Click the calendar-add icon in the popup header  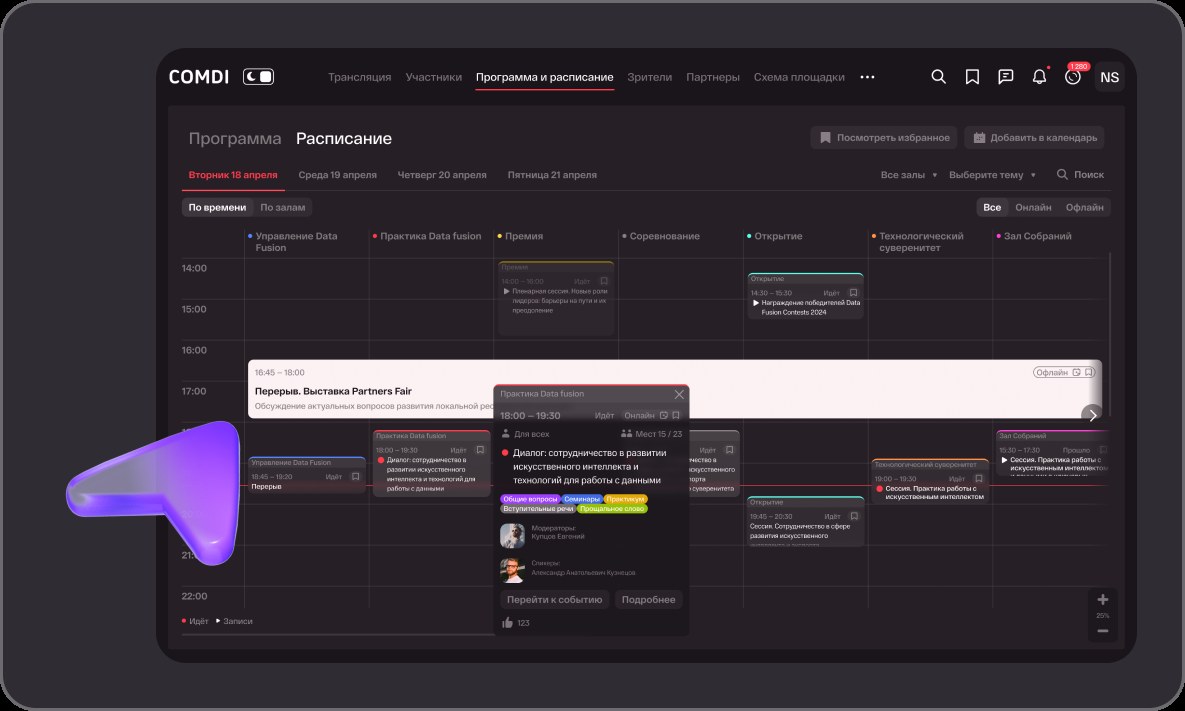click(x=664, y=416)
